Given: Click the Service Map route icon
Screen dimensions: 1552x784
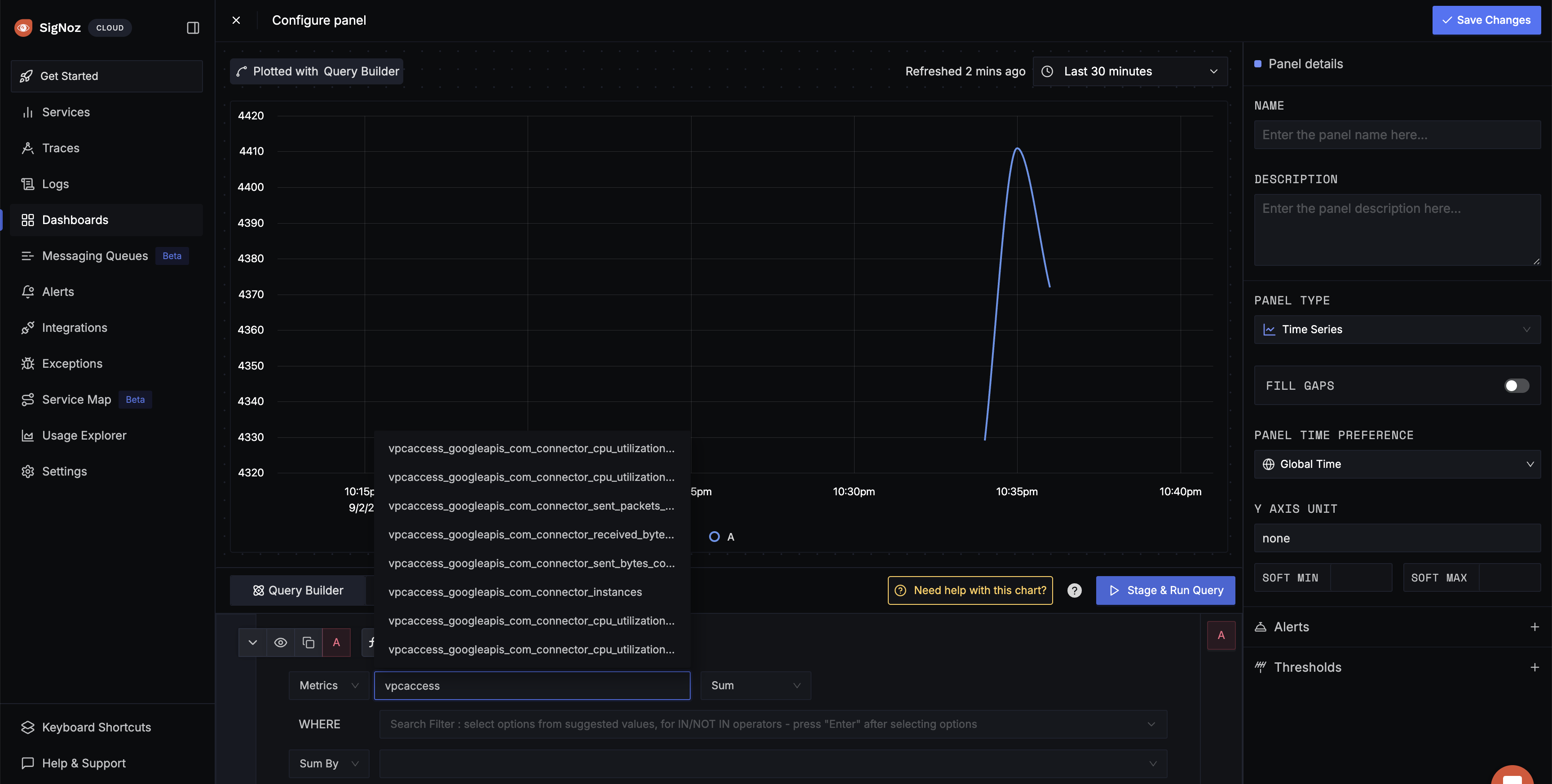Looking at the screenshot, I should coord(28,400).
